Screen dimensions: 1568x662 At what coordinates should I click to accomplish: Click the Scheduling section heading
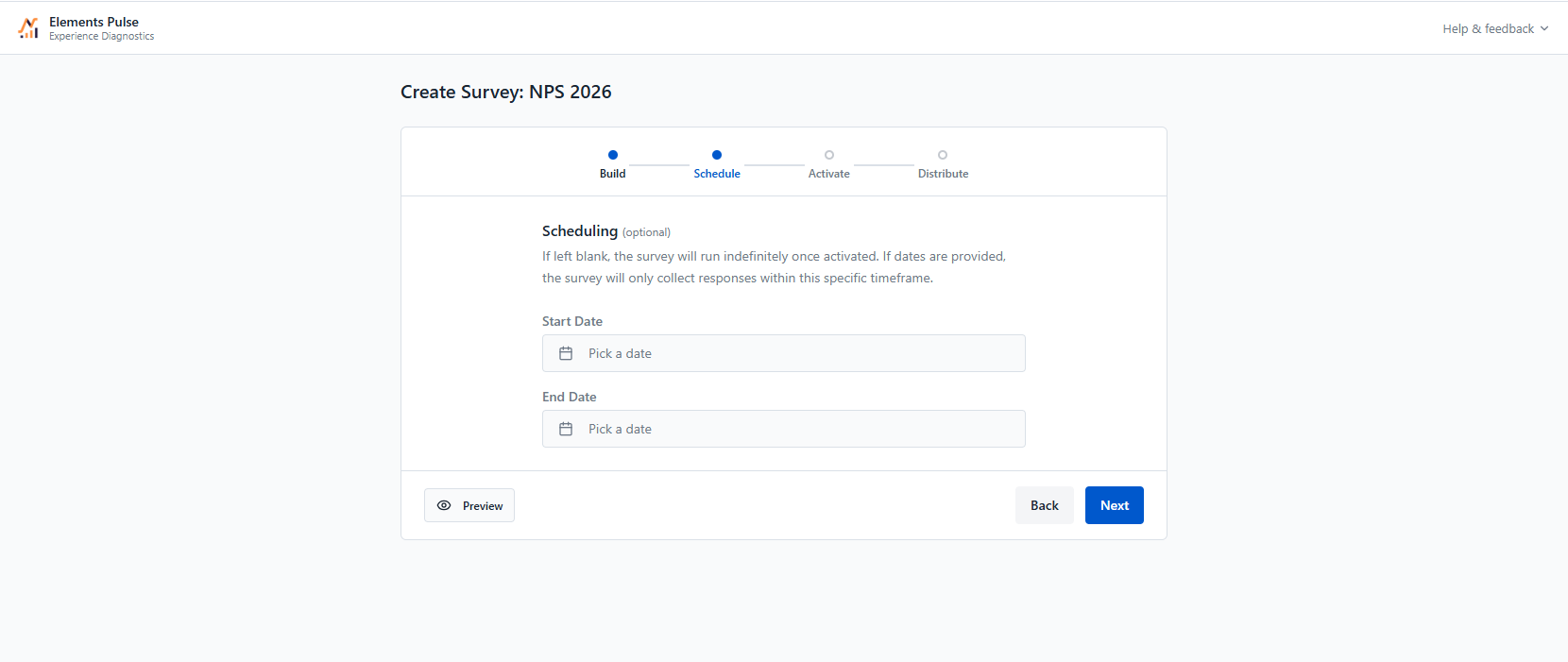pyautogui.click(x=580, y=230)
